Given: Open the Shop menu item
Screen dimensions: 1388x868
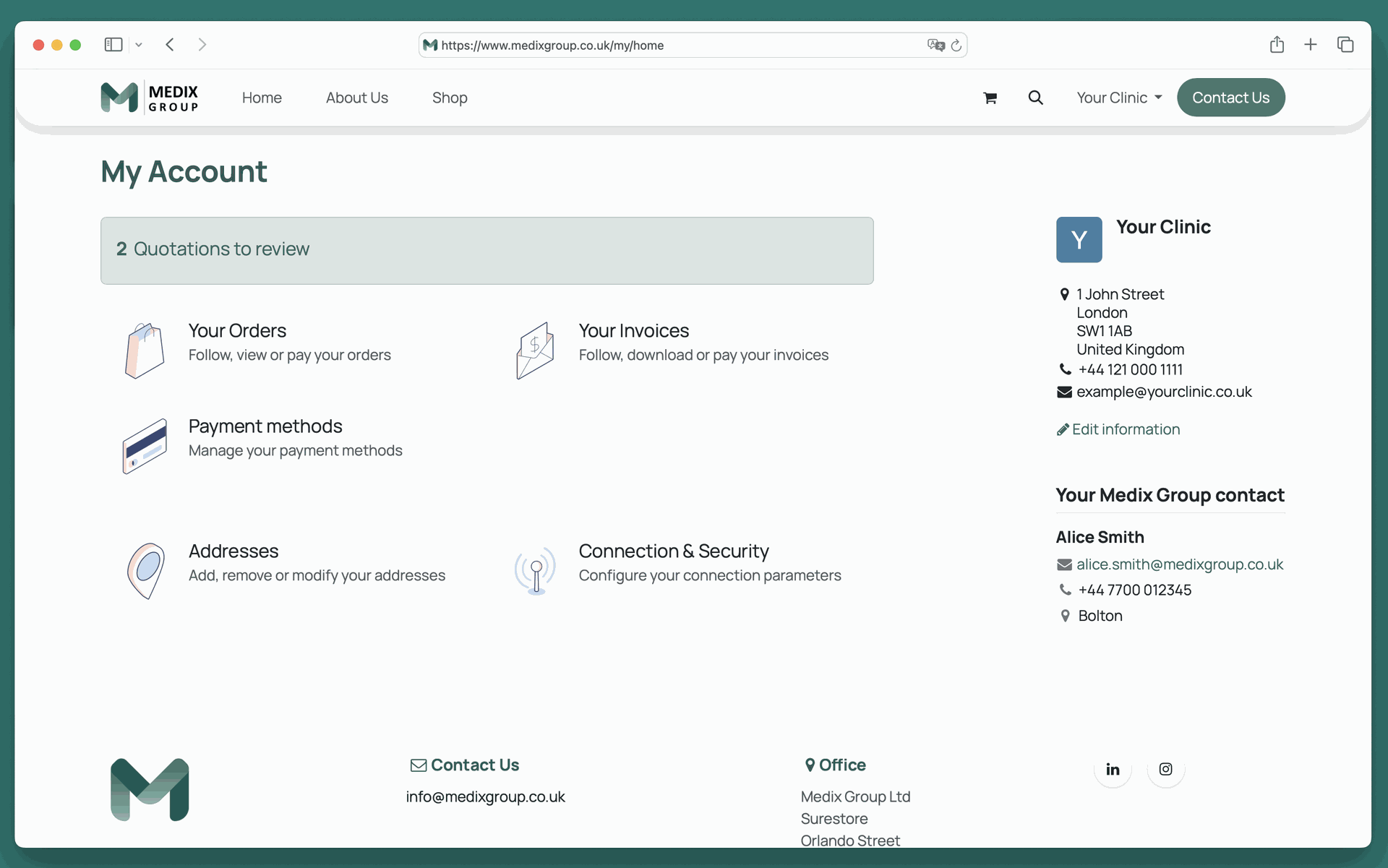Looking at the screenshot, I should click(x=449, y=98).
